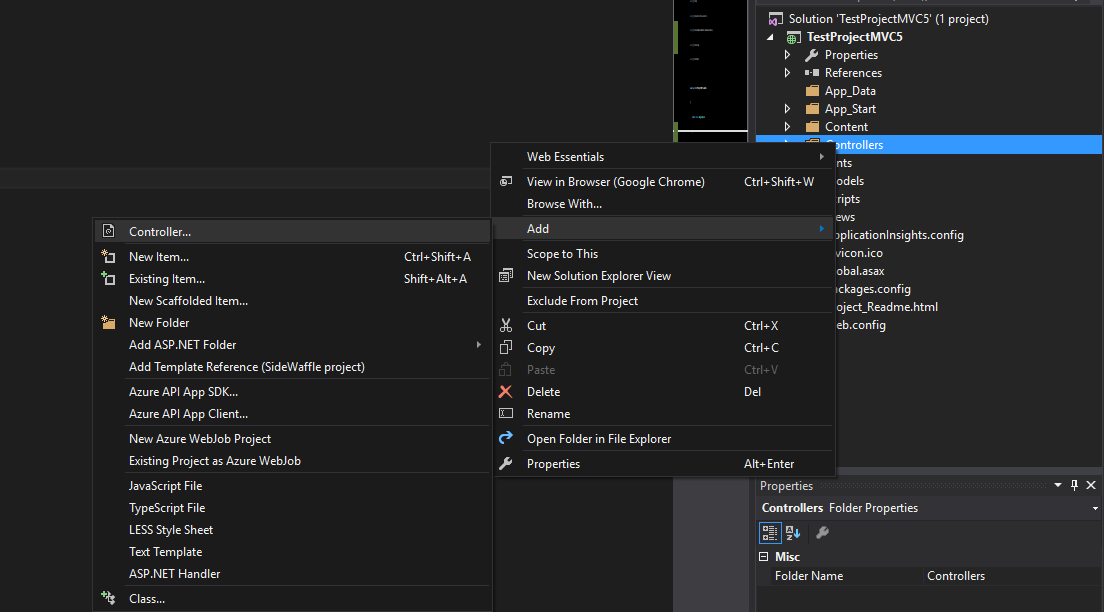Viewport: 1104px width, 612px height.
Task: Expand the Properties tree node
Action: [788, 55]
